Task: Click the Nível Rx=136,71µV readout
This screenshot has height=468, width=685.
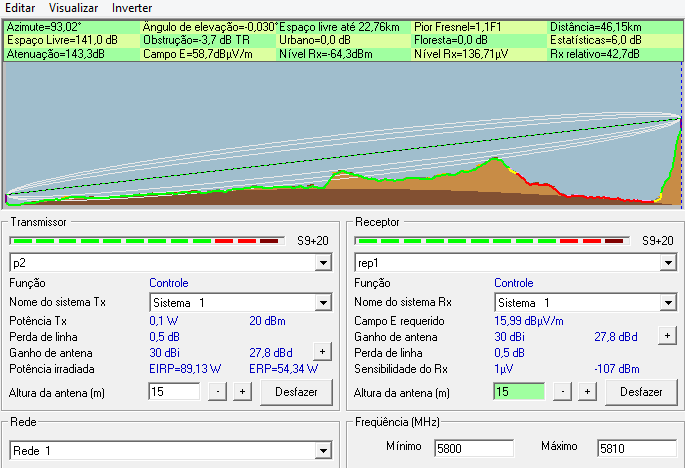Action: tap(461, 54)
